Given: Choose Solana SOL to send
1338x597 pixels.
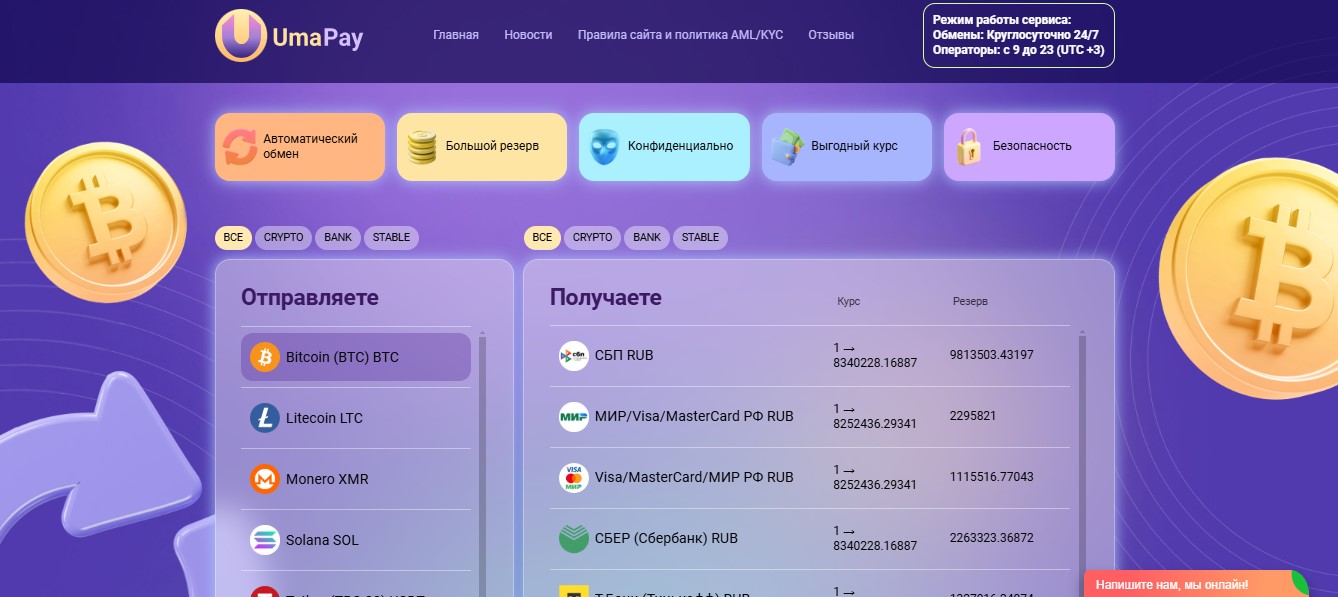Looking at the screenshot, I should tap(356, 540).
